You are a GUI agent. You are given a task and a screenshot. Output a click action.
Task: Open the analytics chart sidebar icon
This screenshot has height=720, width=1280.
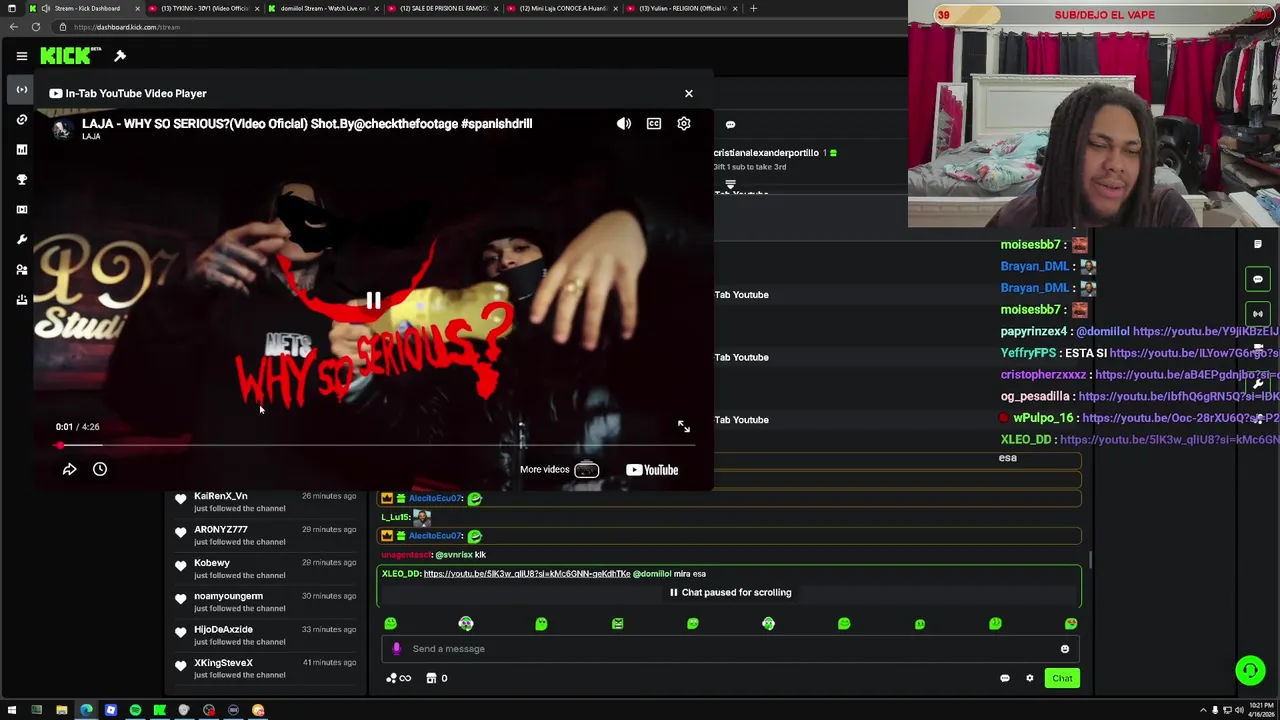tap(21, 149)
